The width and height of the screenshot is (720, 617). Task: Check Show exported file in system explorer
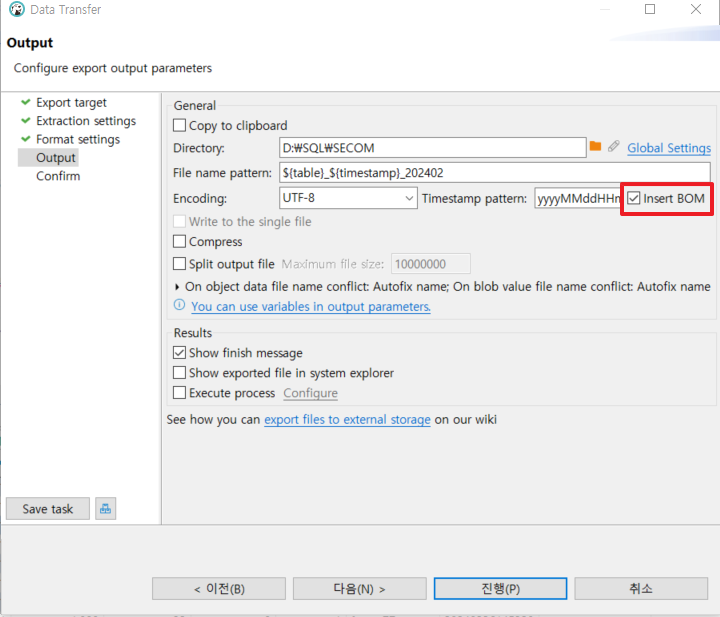(179, 372)
